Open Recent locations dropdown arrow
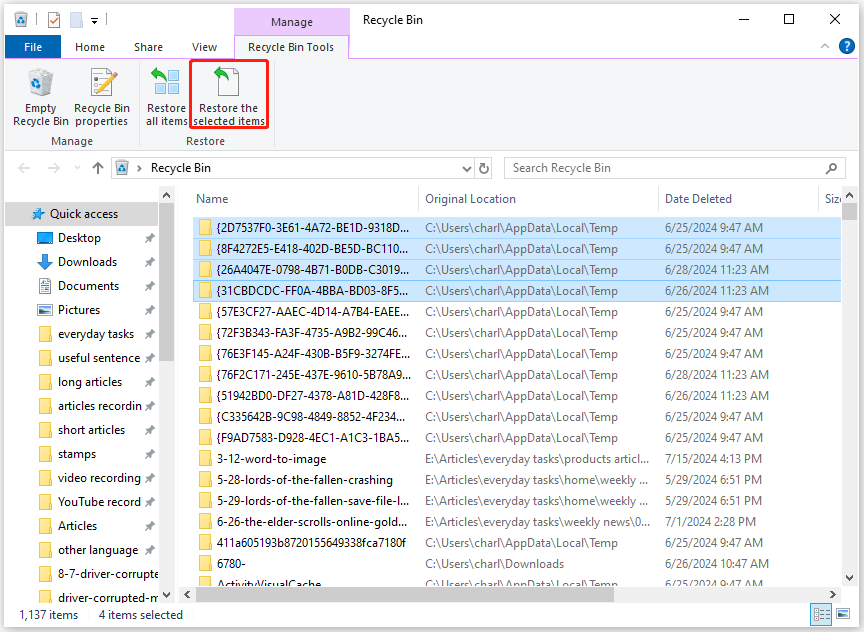Screen dimensions: 864x632 (77, 168)
